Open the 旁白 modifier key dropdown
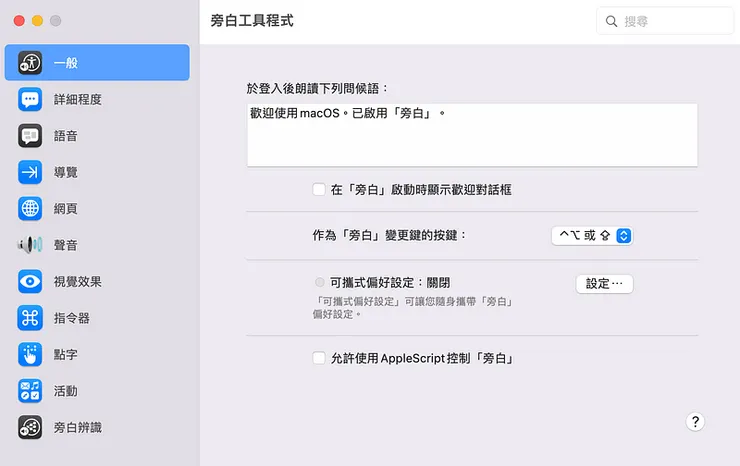Image resolution: width=740 pixels, height=466 pixels. pyautogui.click(x=592, y=236)
